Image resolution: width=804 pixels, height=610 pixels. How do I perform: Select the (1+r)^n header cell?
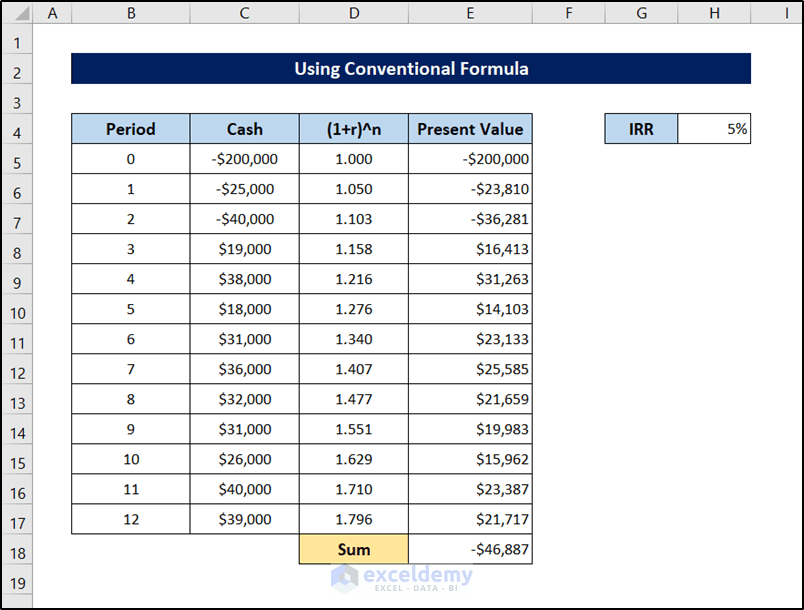pos(353,129)
